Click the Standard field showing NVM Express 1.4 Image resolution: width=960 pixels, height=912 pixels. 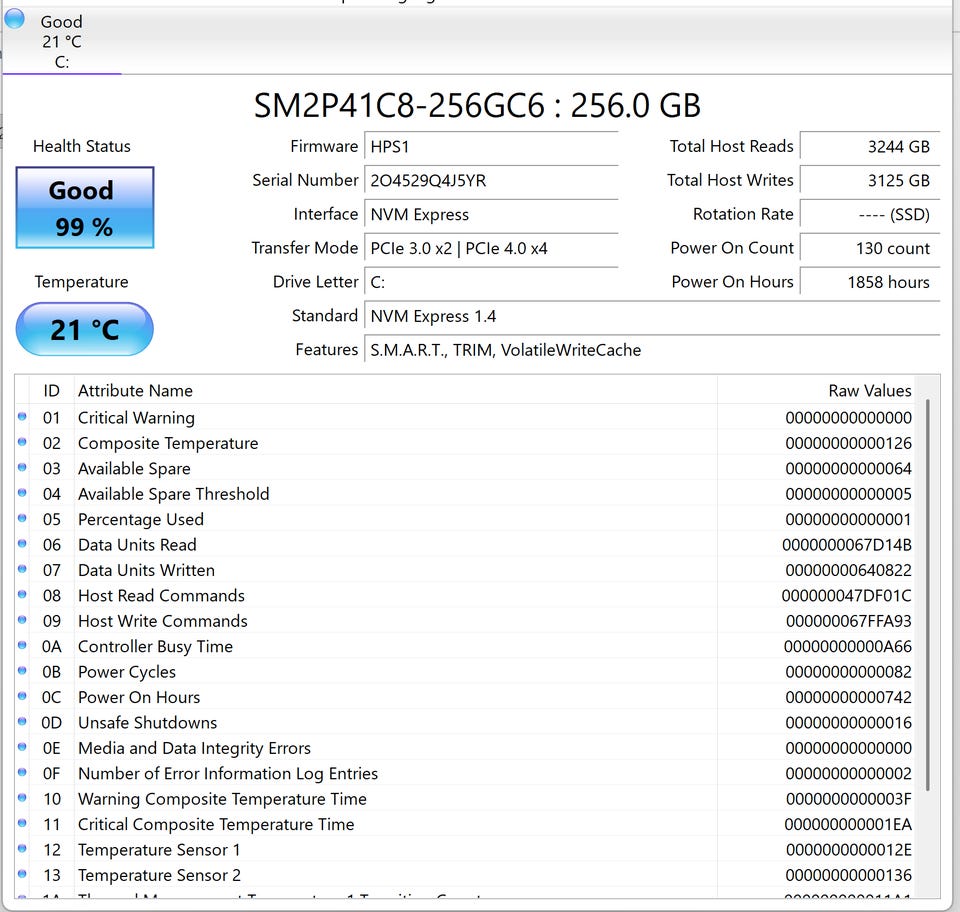[x=652, y=316]
